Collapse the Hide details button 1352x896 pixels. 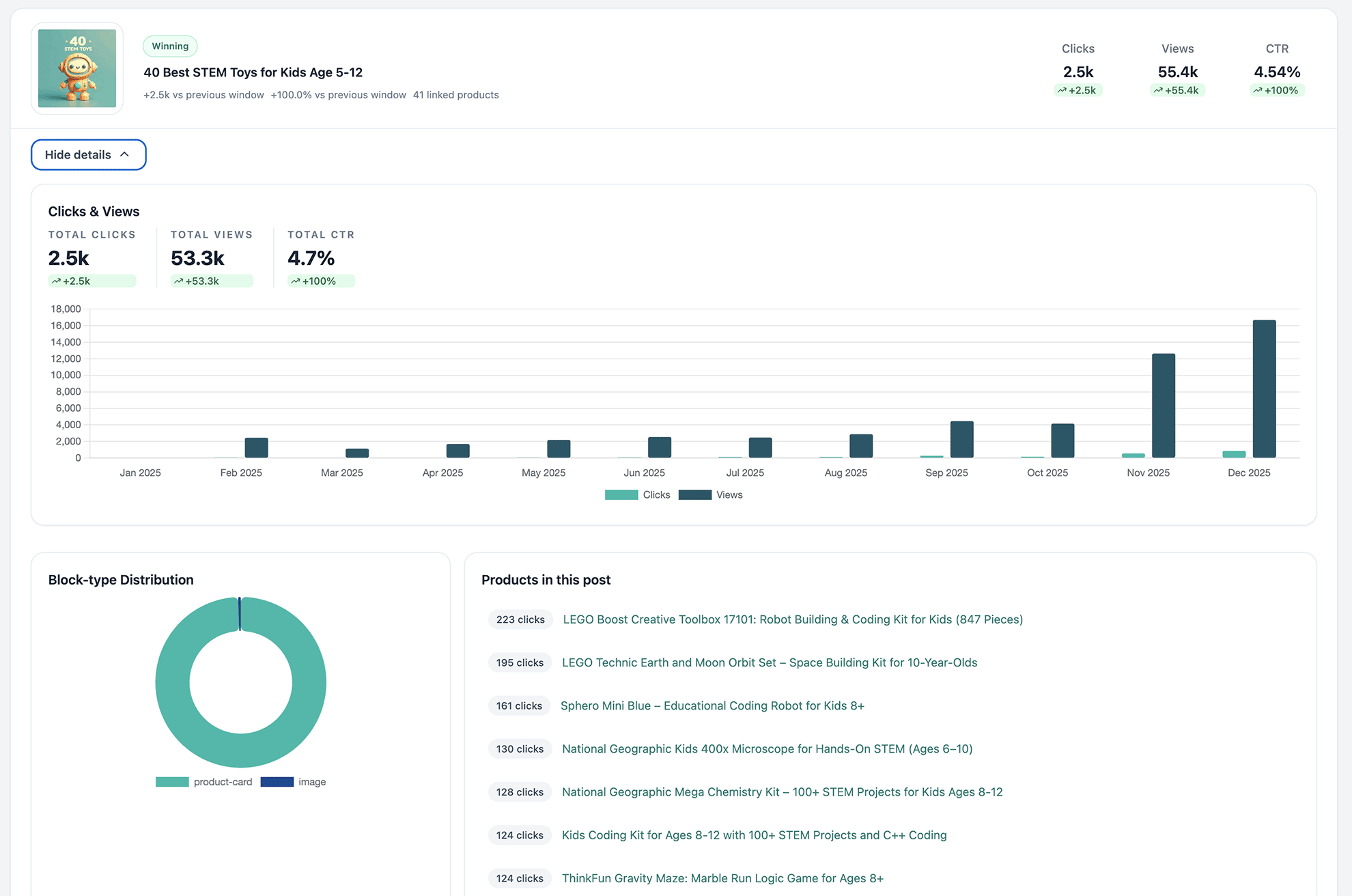[x=88, y=155]
